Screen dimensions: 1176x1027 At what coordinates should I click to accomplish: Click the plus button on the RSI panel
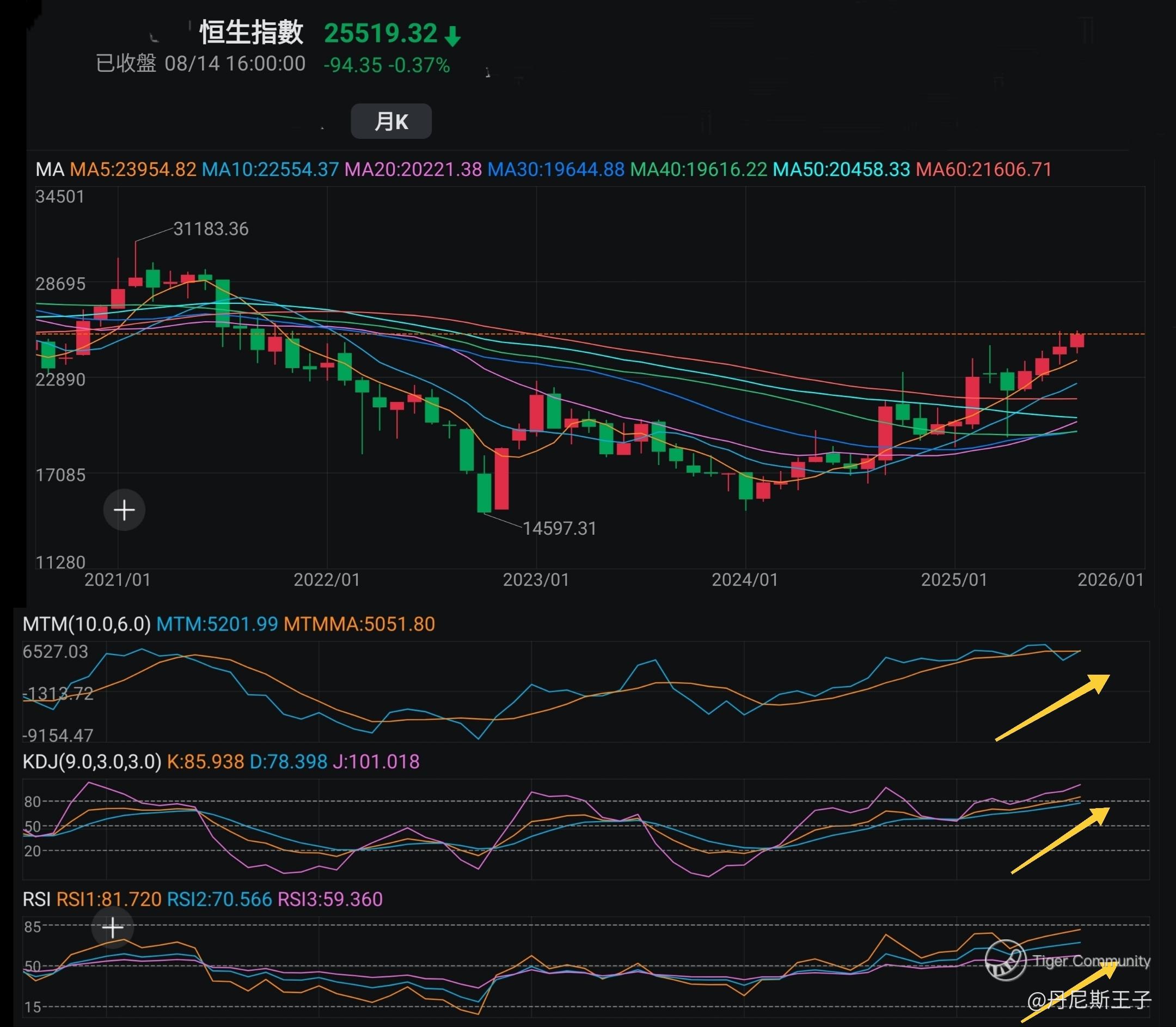(x=113, y=927)
